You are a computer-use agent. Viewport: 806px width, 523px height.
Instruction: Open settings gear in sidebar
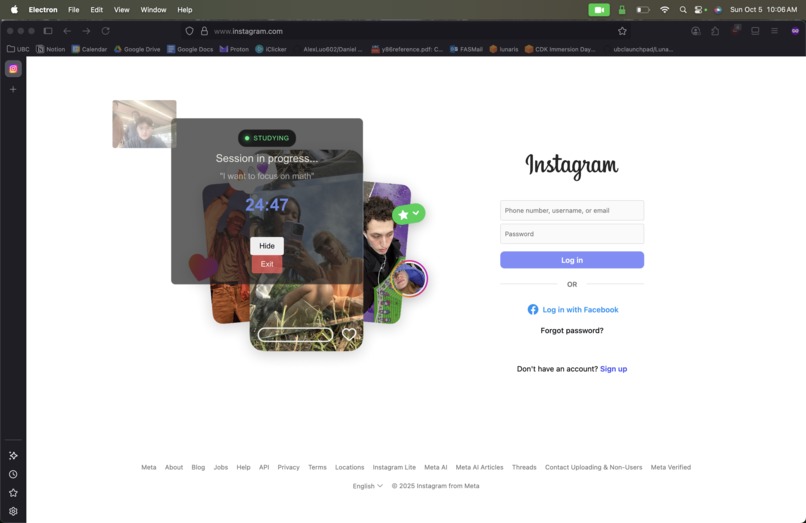(x=13, y=511)
